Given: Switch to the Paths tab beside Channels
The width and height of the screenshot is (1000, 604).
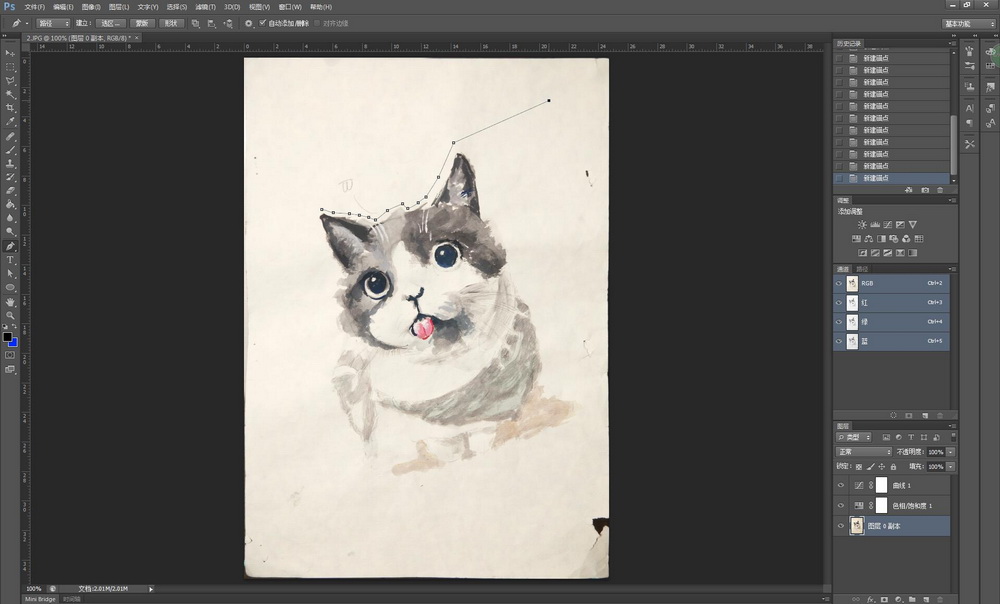Looking at the screenshot, I should click(x=862, y=269).
